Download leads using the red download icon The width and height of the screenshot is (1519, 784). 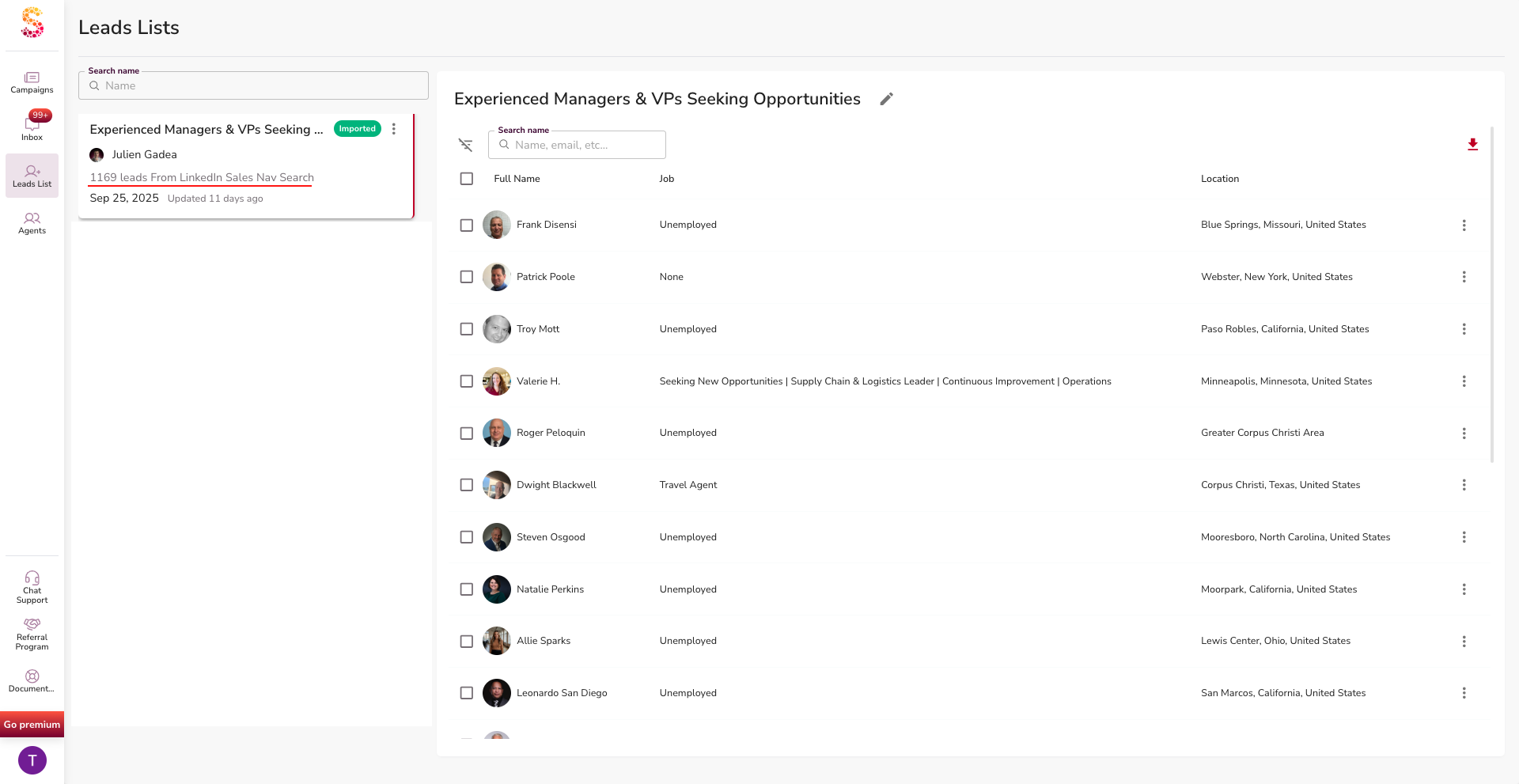tap(1472, 144)
